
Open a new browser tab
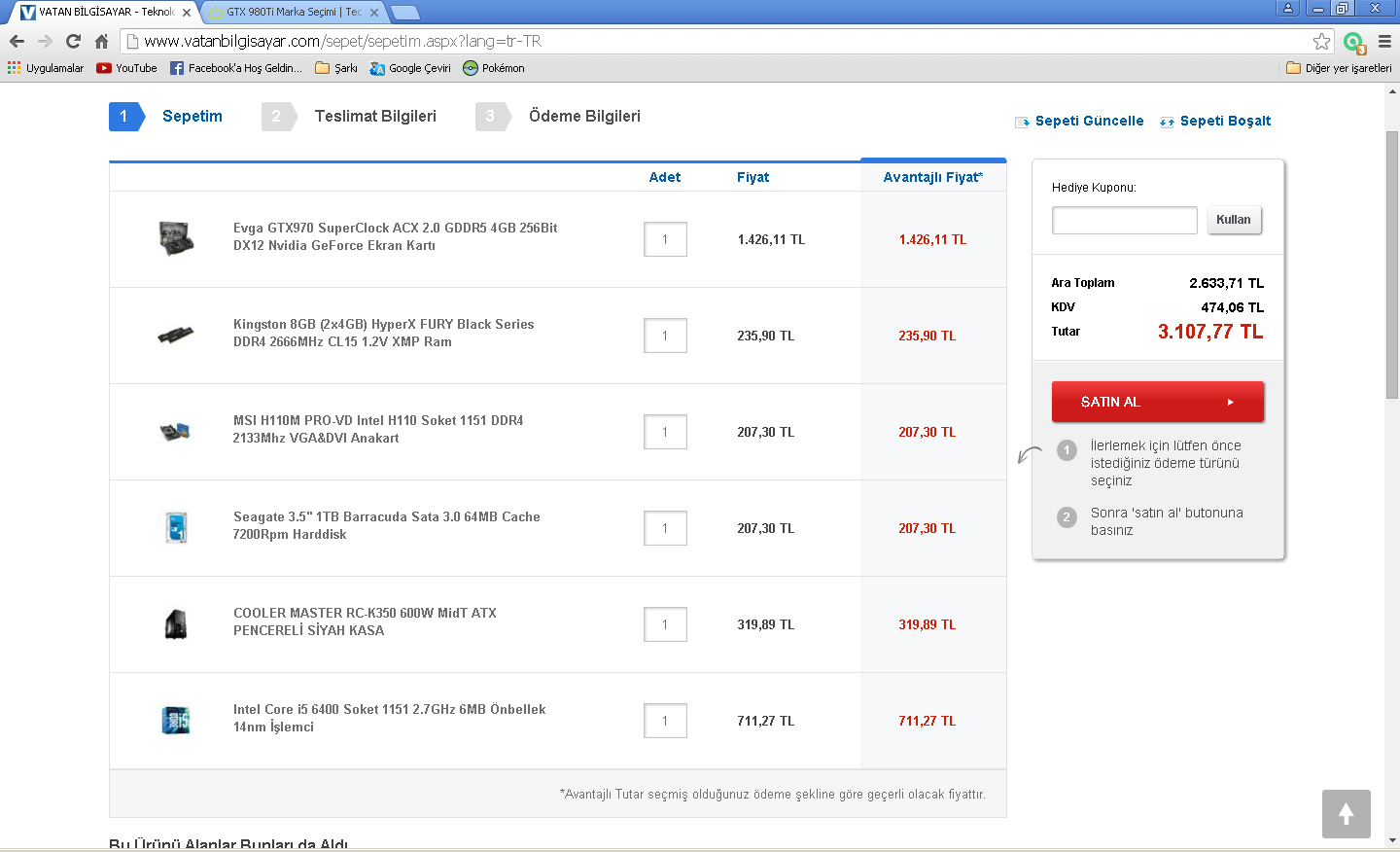pyautogui.click(x=404, y=13)
